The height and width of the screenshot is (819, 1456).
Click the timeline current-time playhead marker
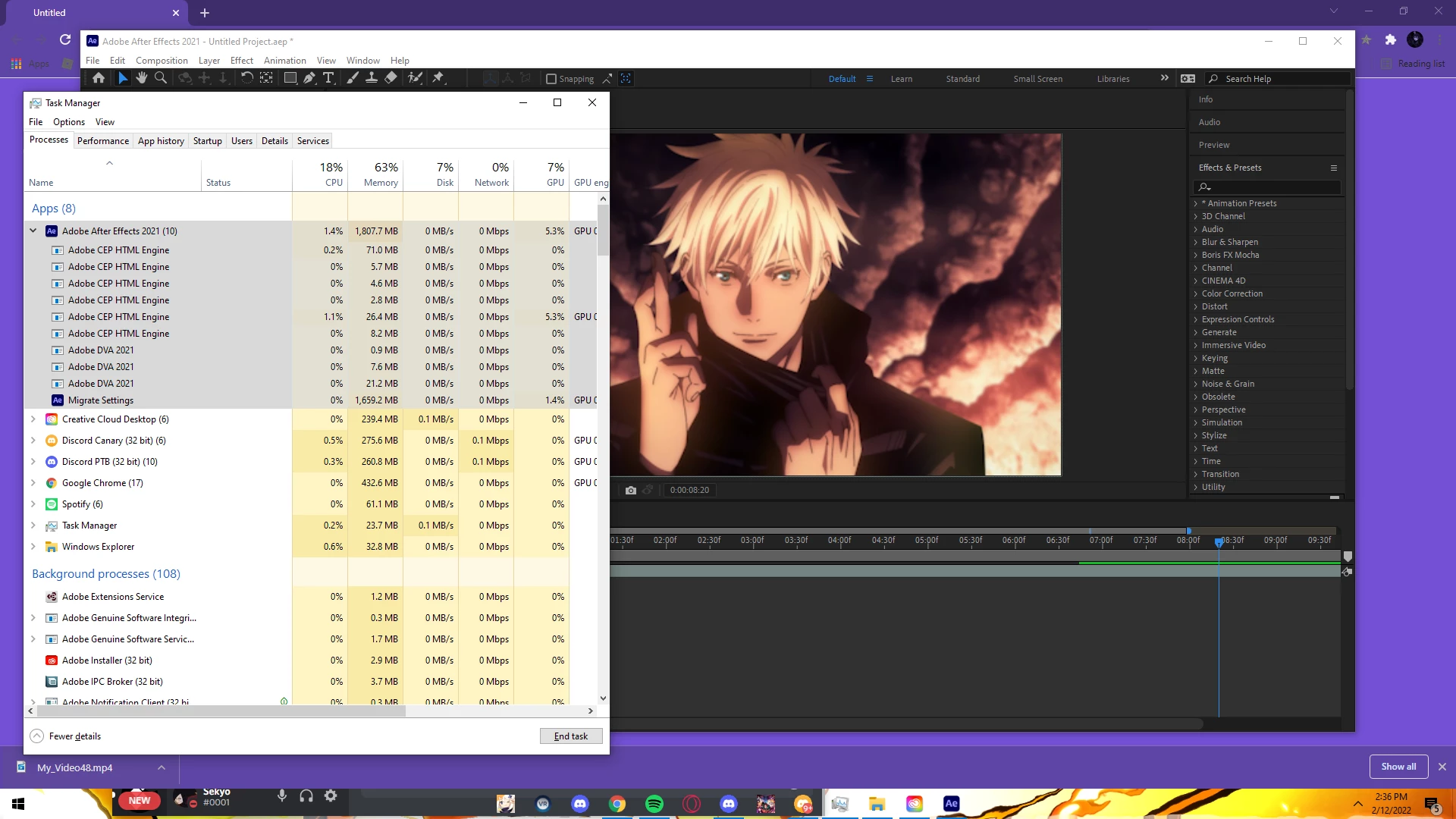pyautogui.click(x=1219, y=542)
